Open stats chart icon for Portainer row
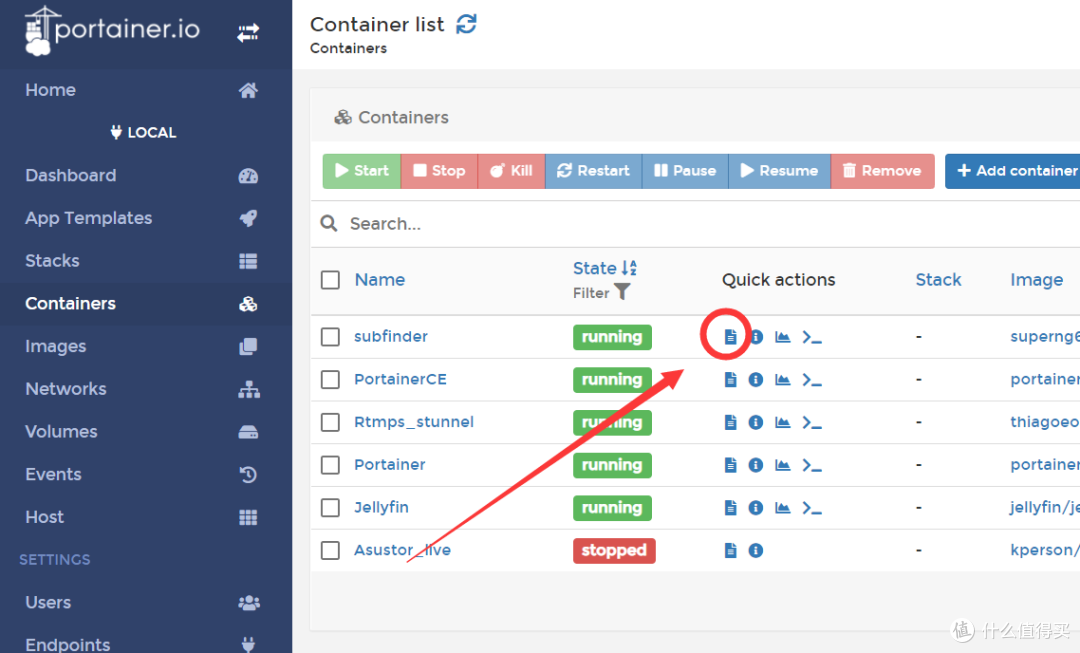 [x=782, y=465]
